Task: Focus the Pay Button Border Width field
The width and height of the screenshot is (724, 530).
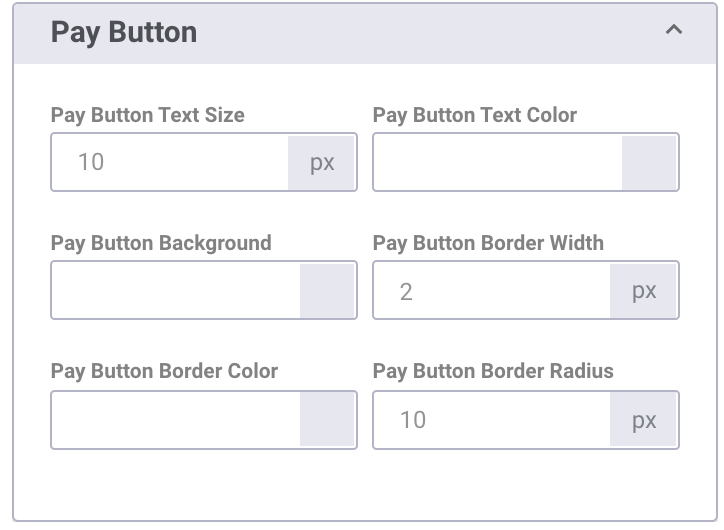Action: [492, 290]
